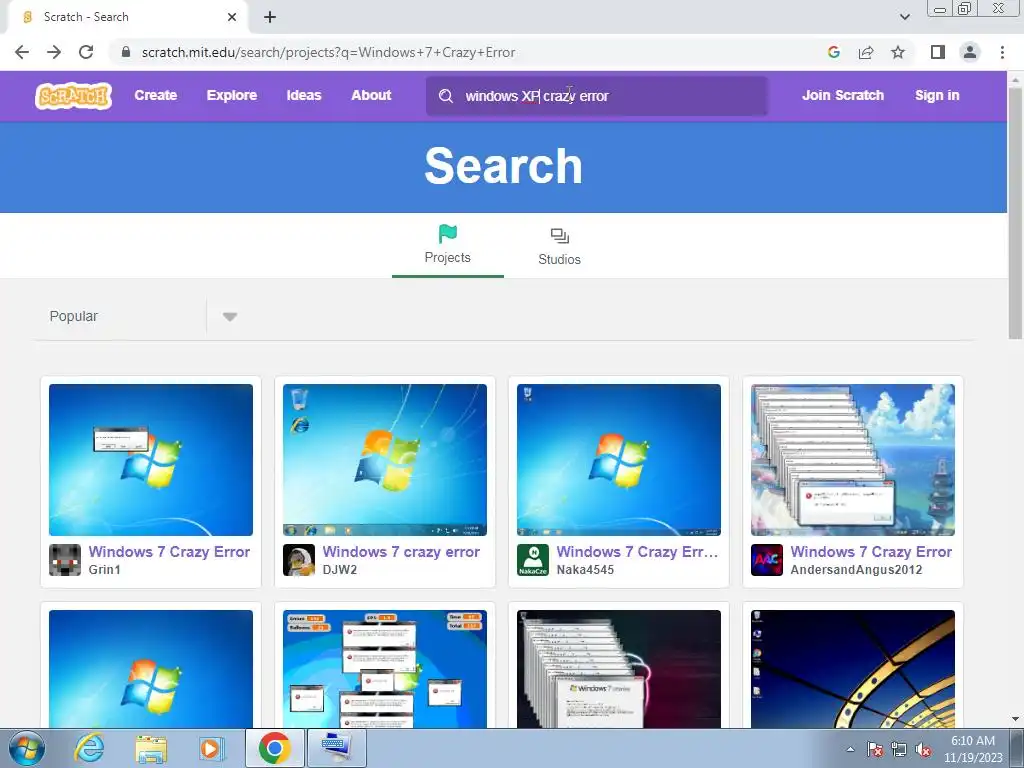Click Sign in link
The width and height of the screenshot is (1024, 768).
937,95
